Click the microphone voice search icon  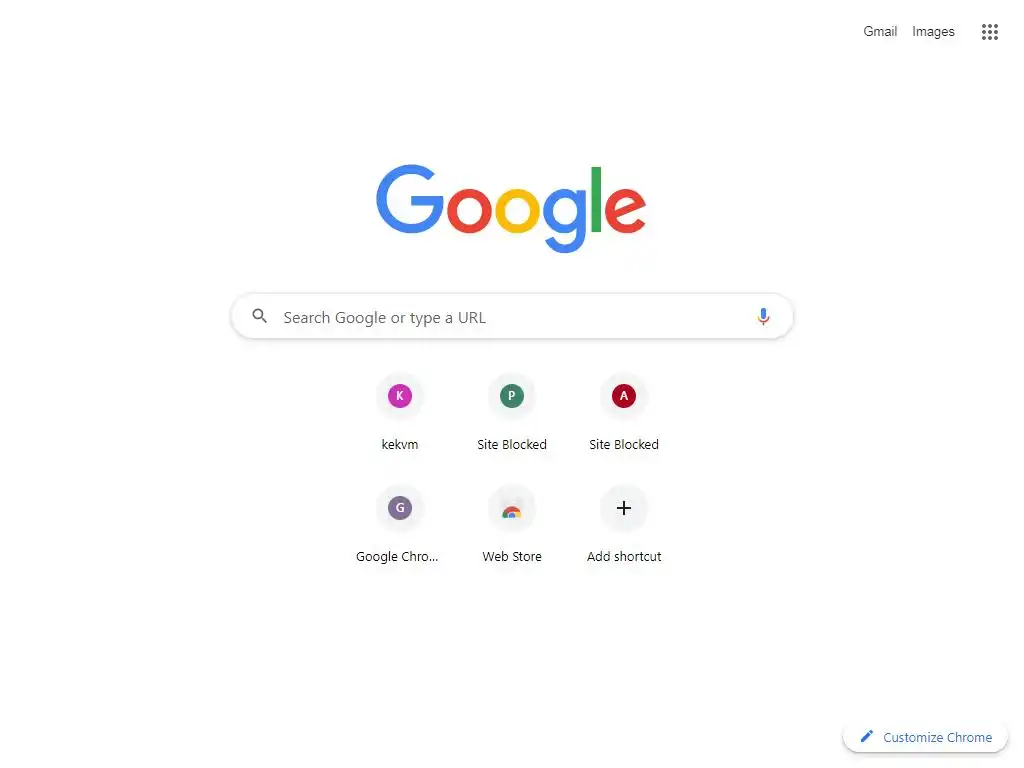coord(763,317)
